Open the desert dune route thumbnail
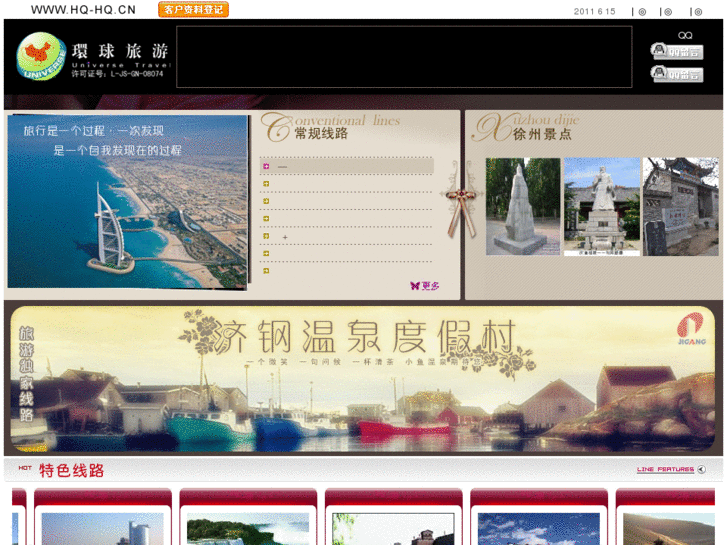727x545 pixels. coord(669,529)
